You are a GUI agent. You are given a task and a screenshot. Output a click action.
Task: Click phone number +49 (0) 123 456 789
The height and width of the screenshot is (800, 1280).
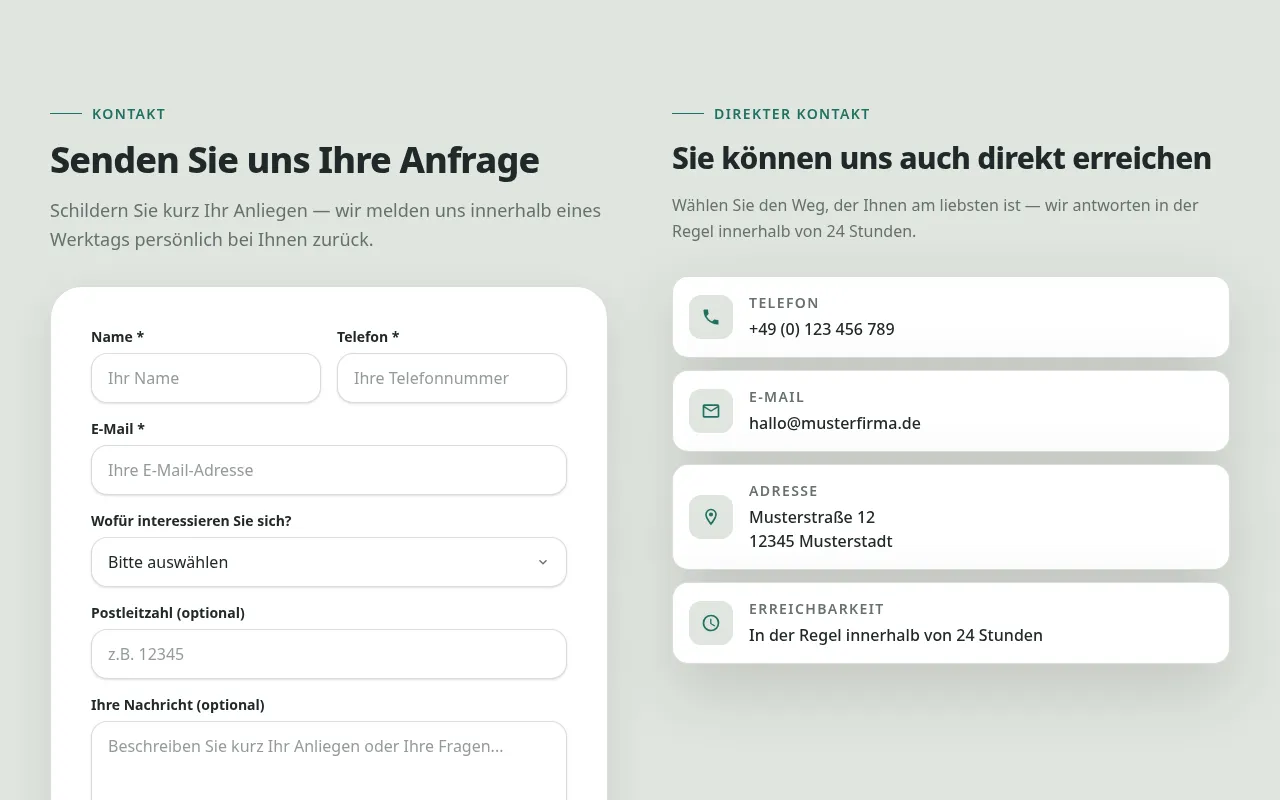coord(822,329)
